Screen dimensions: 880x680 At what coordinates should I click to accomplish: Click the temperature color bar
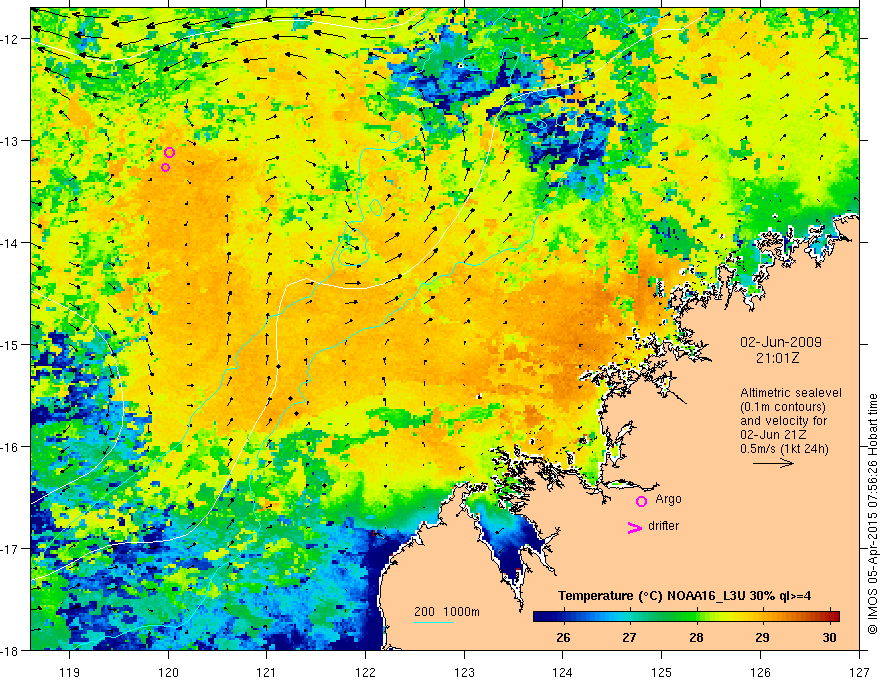point(686,617)
